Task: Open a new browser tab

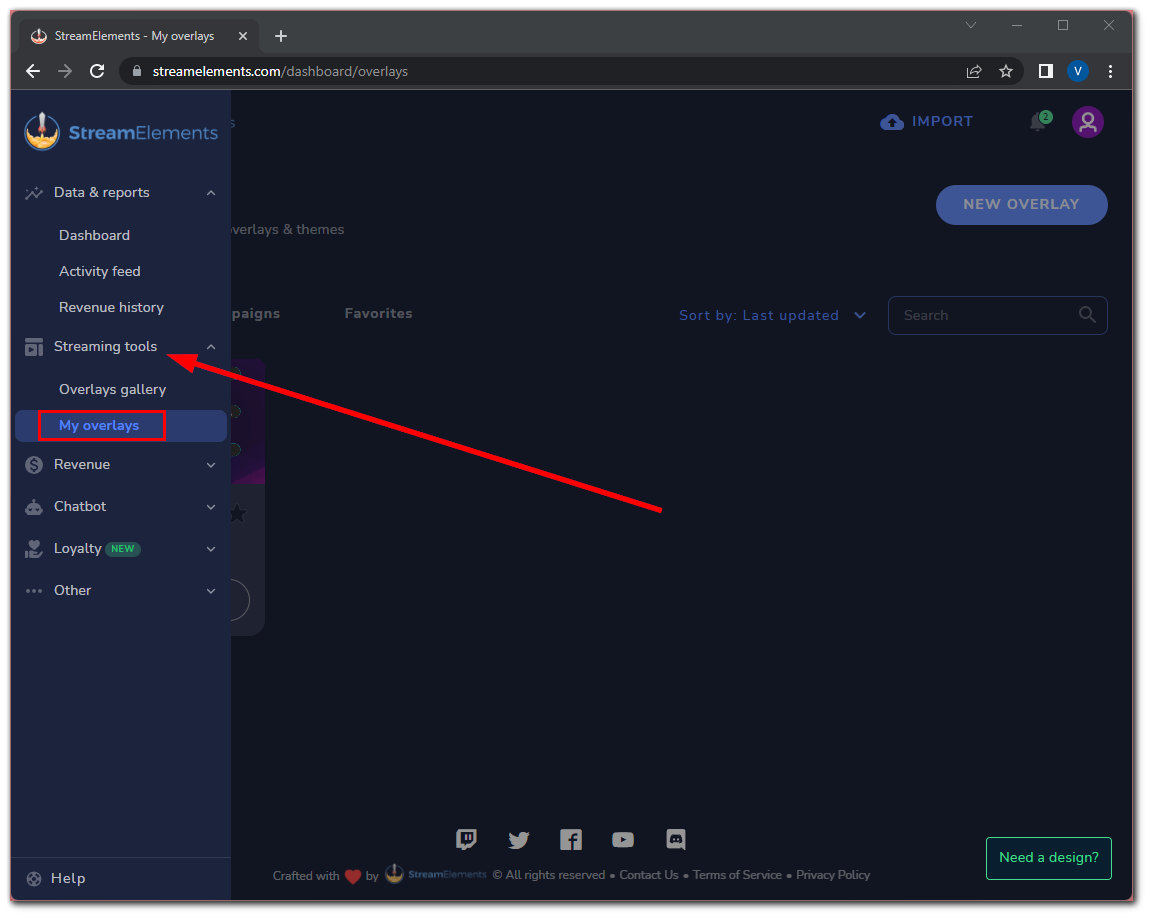Action: [280, 36]
